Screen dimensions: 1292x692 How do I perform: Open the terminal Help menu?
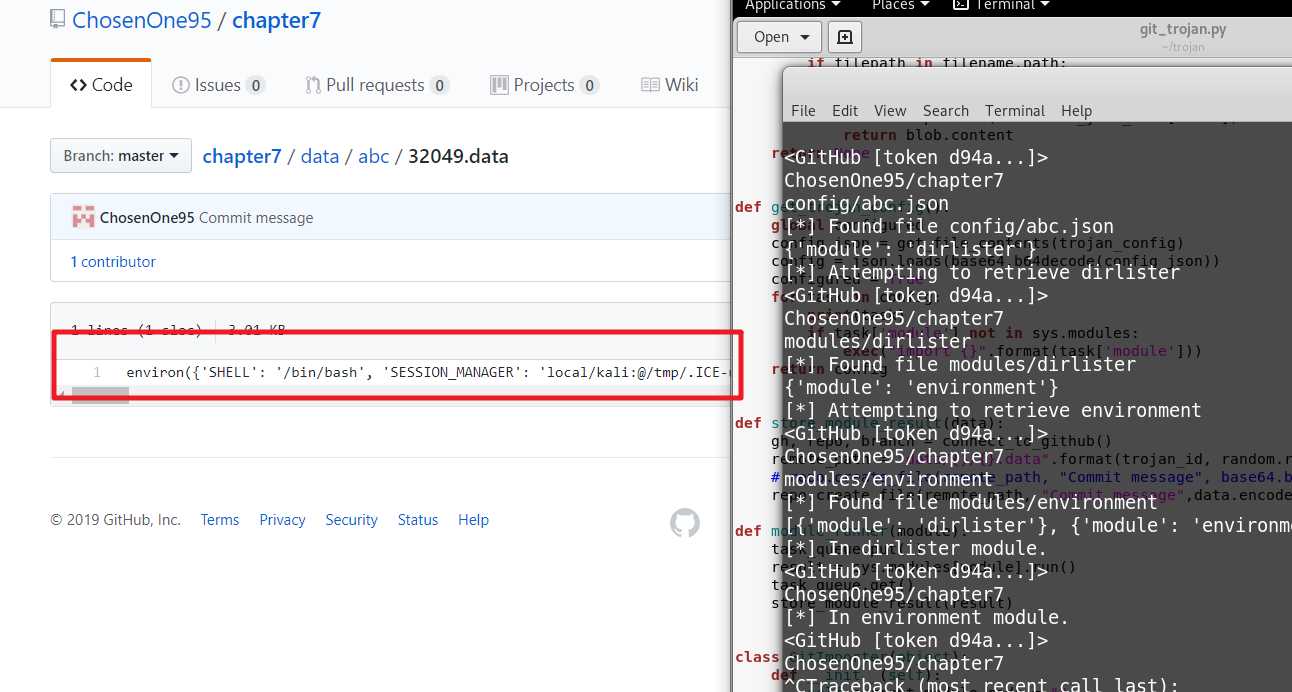pos(1076,110)
